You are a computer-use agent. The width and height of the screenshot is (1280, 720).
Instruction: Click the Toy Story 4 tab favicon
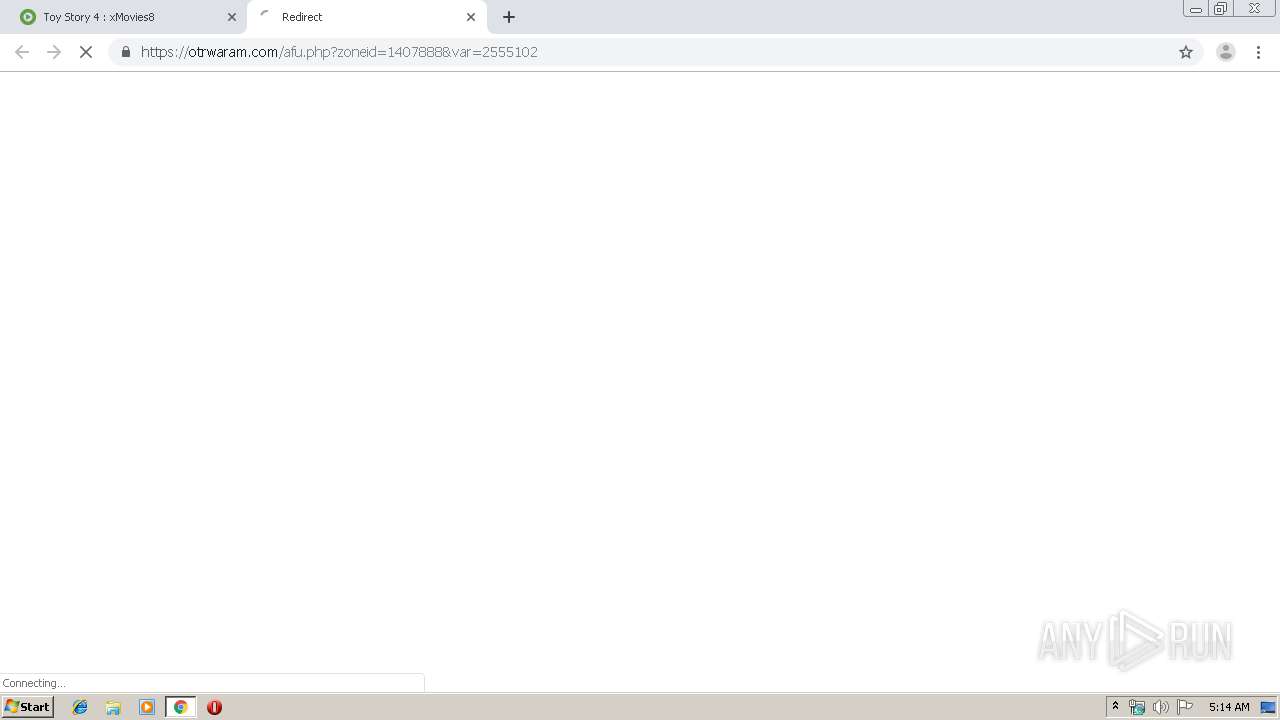coord(28,17)
